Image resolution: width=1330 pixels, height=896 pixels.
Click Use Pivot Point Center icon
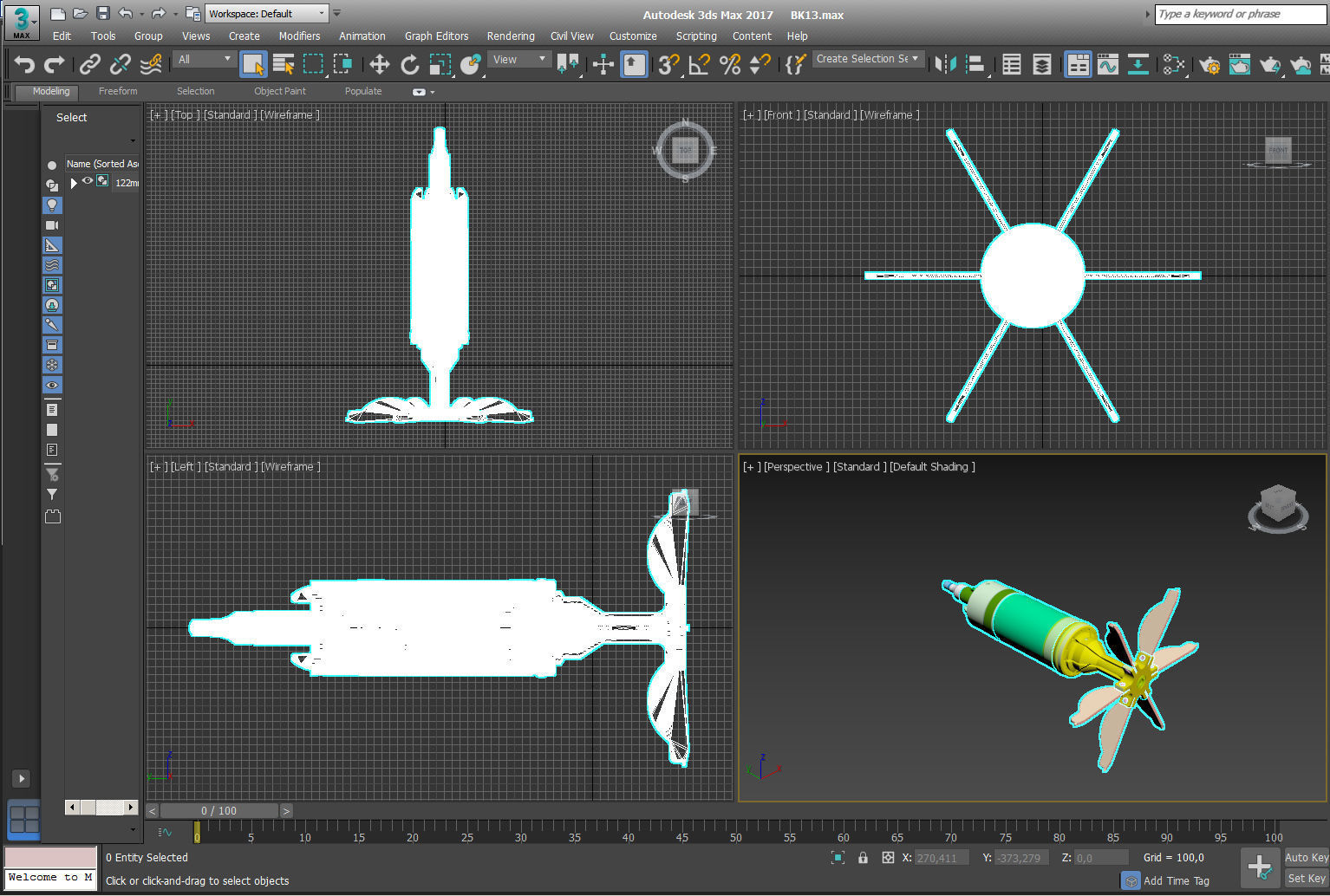(x=568, y=64)
